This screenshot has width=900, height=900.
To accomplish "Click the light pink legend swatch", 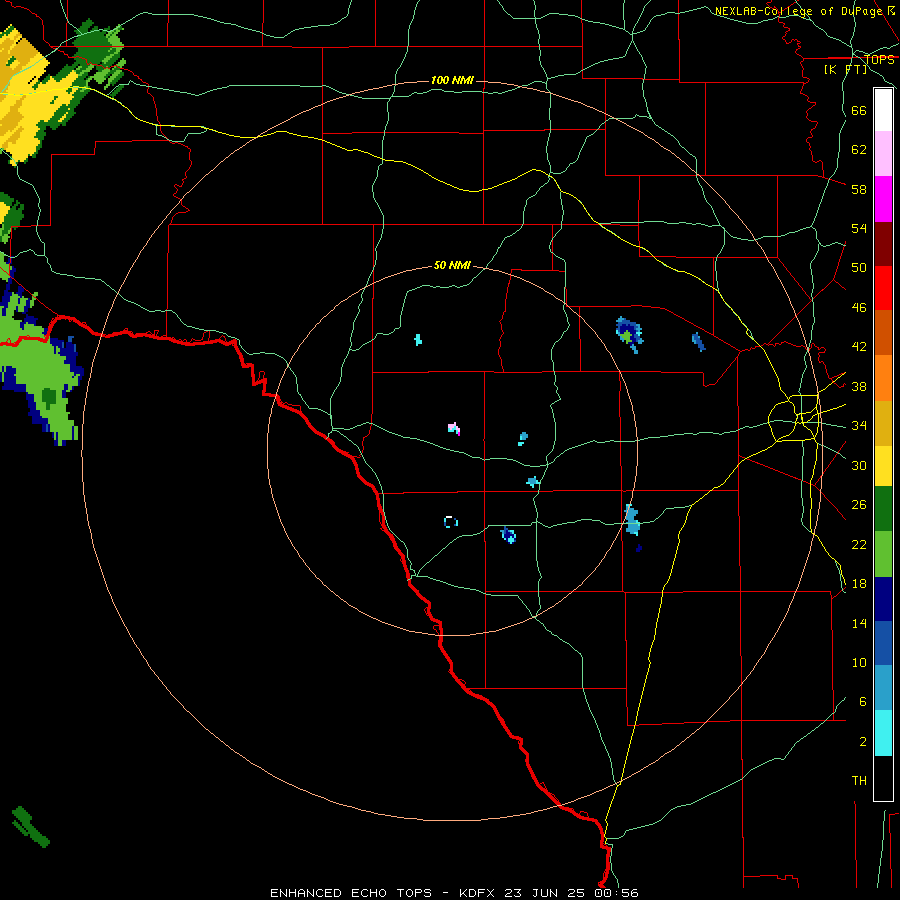I will 883,154.
